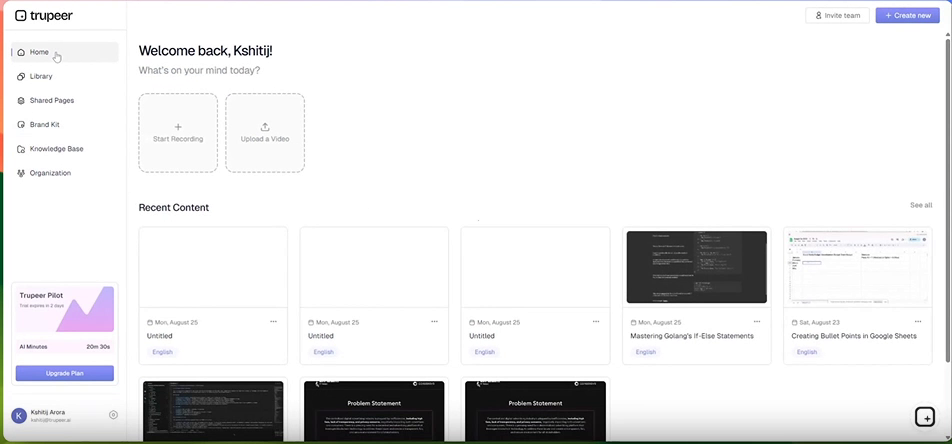Click the Organization people icon
This screenshot has width=952, height=444.
[21, 173]
